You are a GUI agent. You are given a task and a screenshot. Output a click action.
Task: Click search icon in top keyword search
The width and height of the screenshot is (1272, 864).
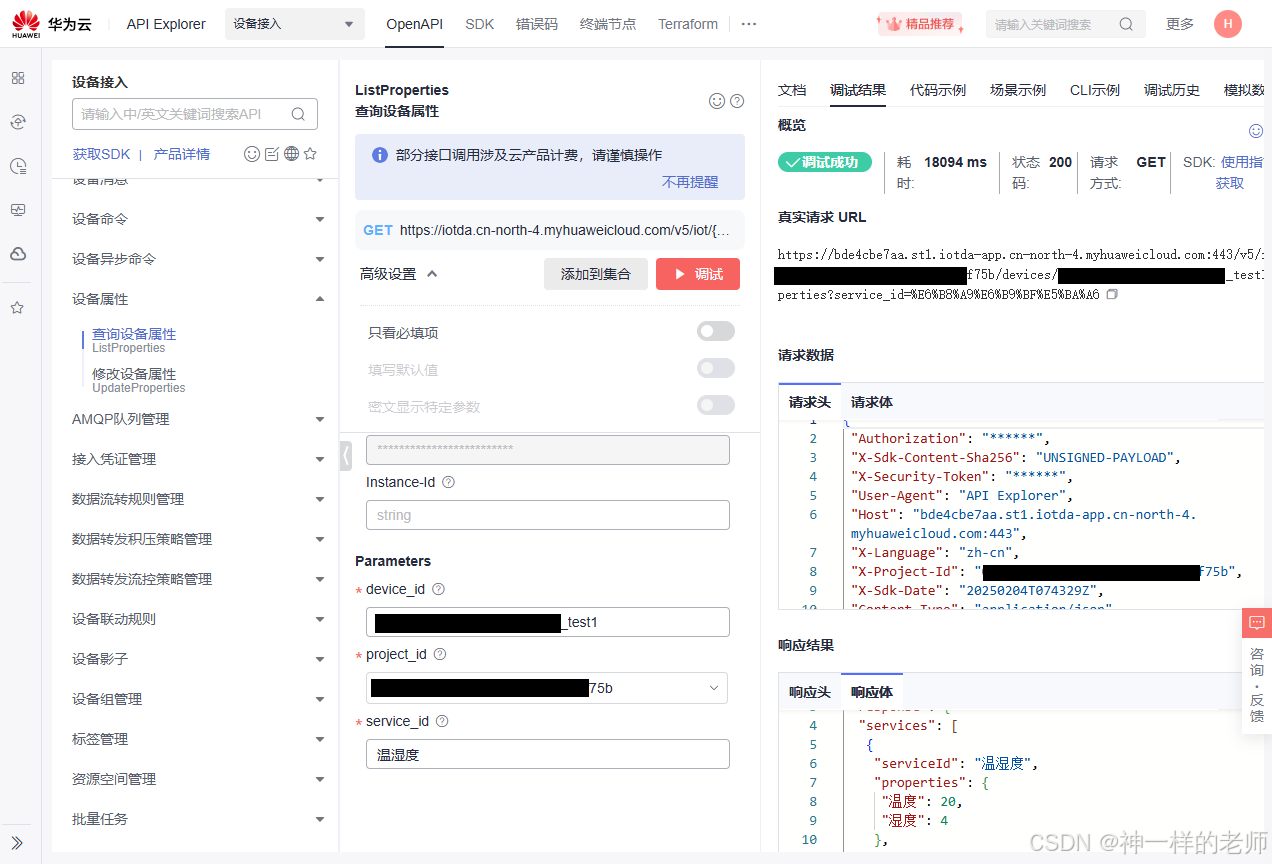click(x=1126, y=24)
